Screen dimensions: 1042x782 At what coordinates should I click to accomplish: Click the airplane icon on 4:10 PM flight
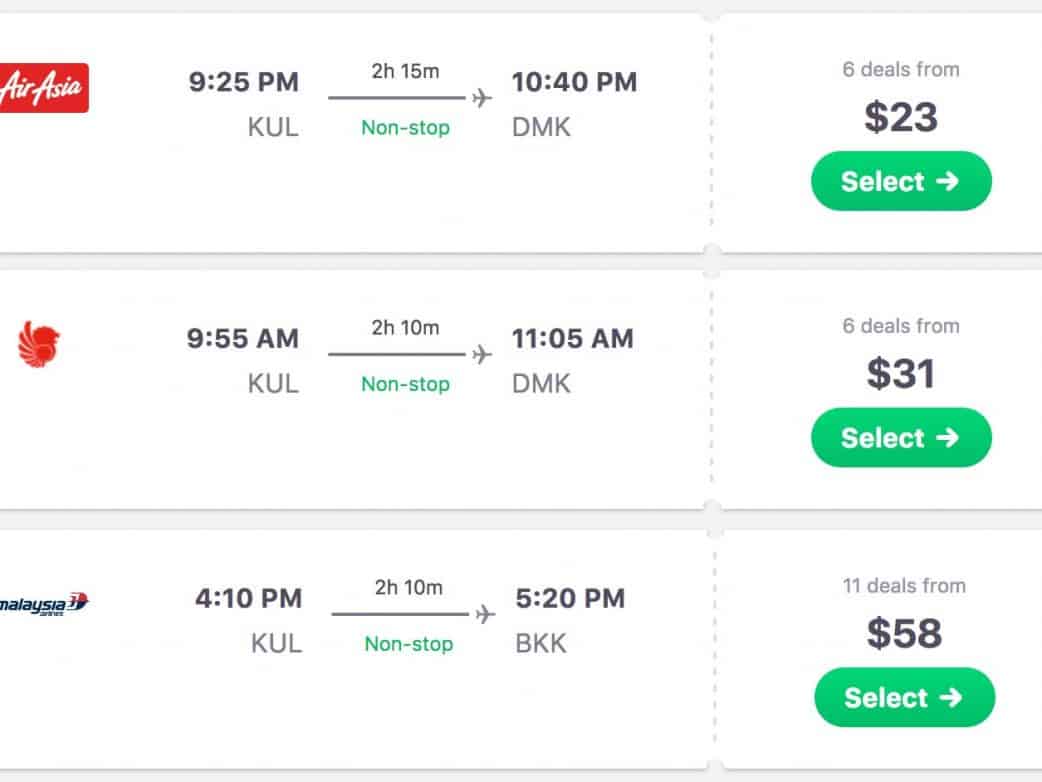point(486,613)
